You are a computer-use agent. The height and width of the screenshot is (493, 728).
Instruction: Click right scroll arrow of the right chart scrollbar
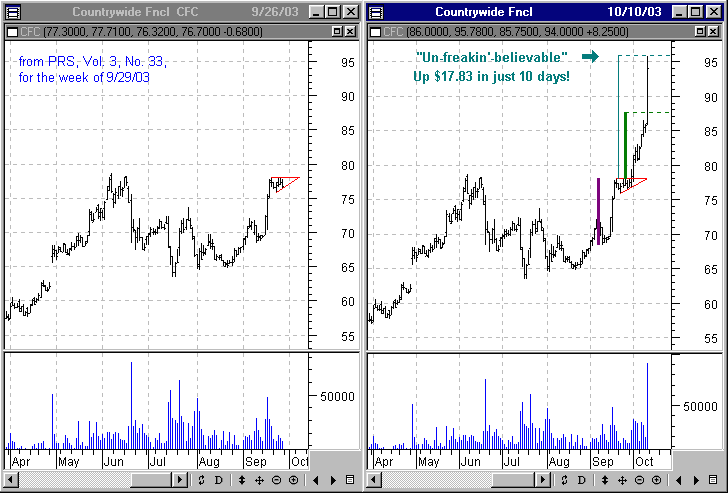(x=543, y=480)
